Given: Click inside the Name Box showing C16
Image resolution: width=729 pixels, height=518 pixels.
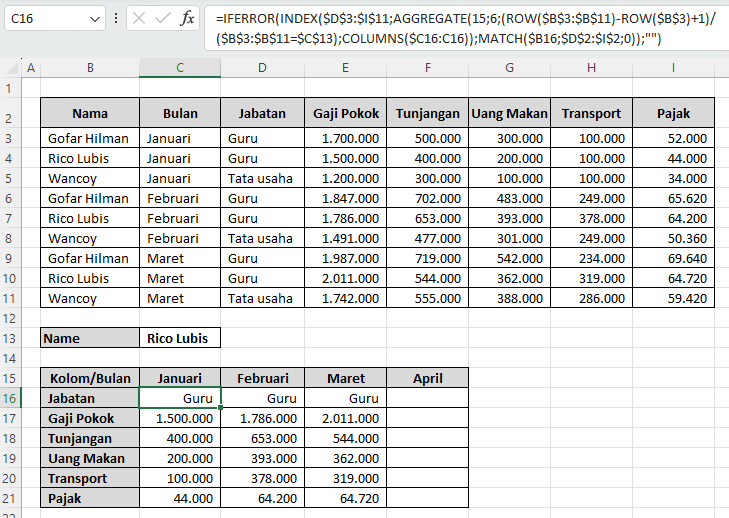Looking at the screenshot, I should pyautogui.click(x=45, y=19).
